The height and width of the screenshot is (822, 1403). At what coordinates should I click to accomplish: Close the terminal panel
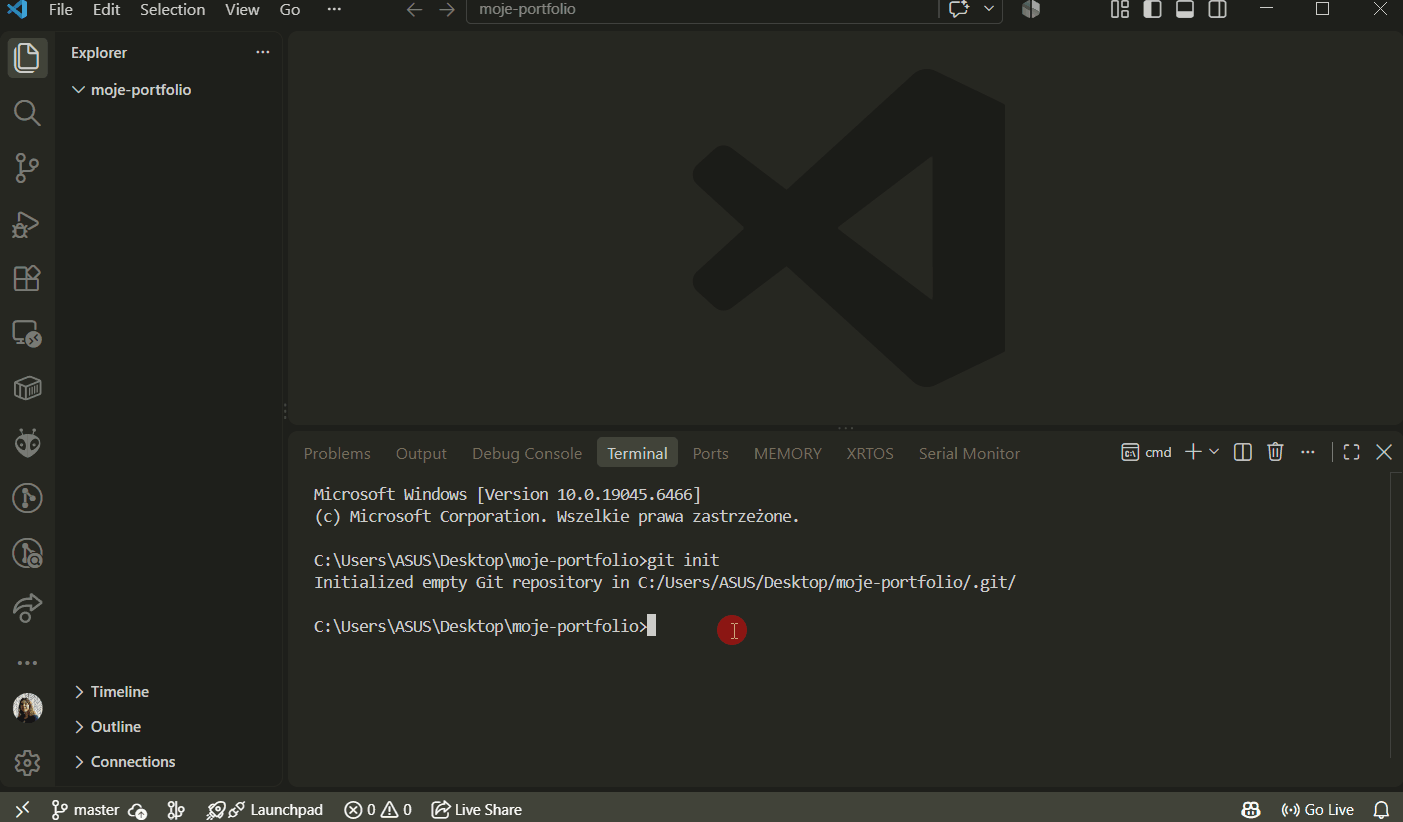[1384, 452]
